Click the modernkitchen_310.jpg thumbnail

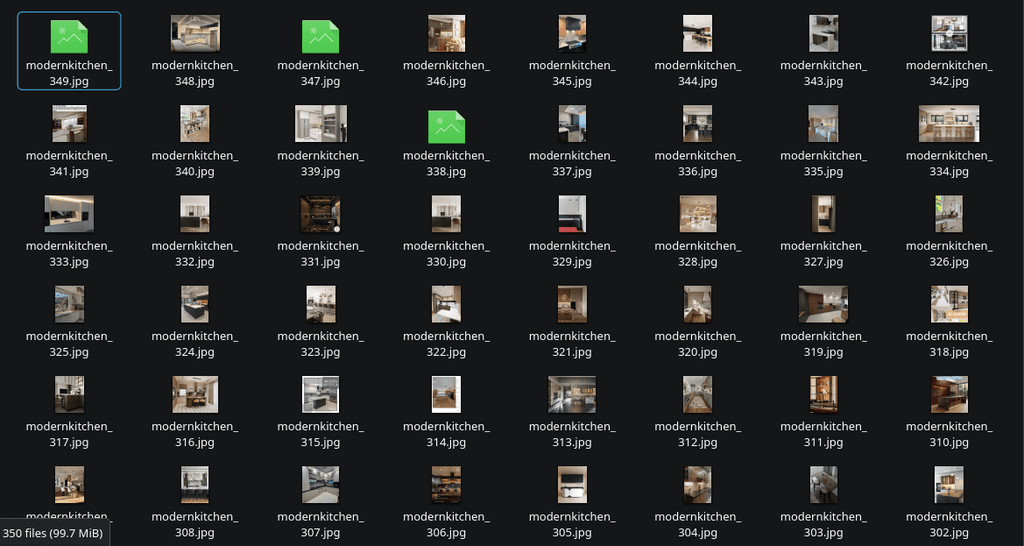(949, 394)
